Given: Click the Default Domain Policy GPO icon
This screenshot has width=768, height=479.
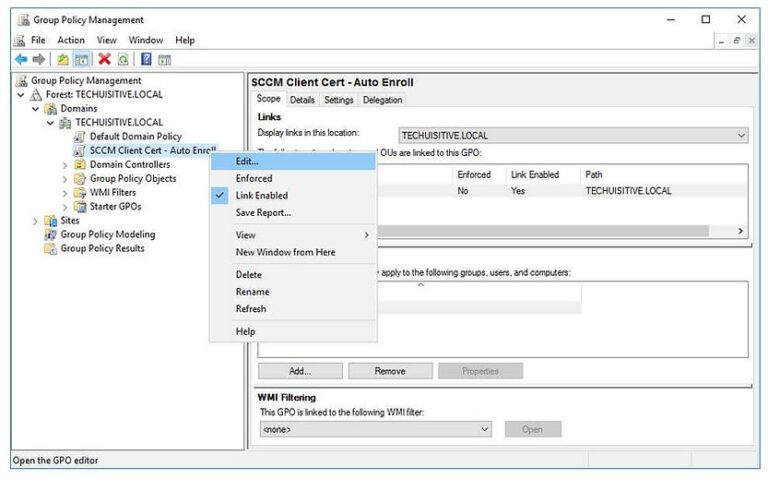Looking at the screenshot, I should pos(80,137).
